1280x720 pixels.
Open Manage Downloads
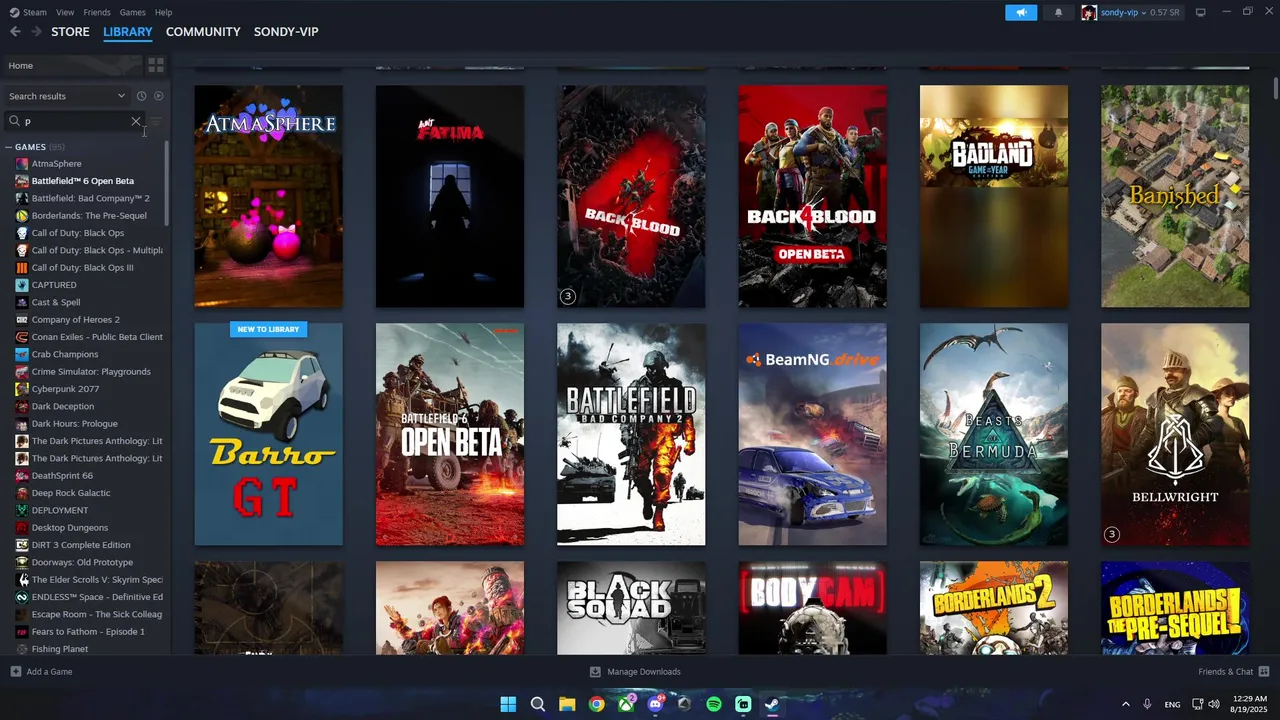click(635, 671)
